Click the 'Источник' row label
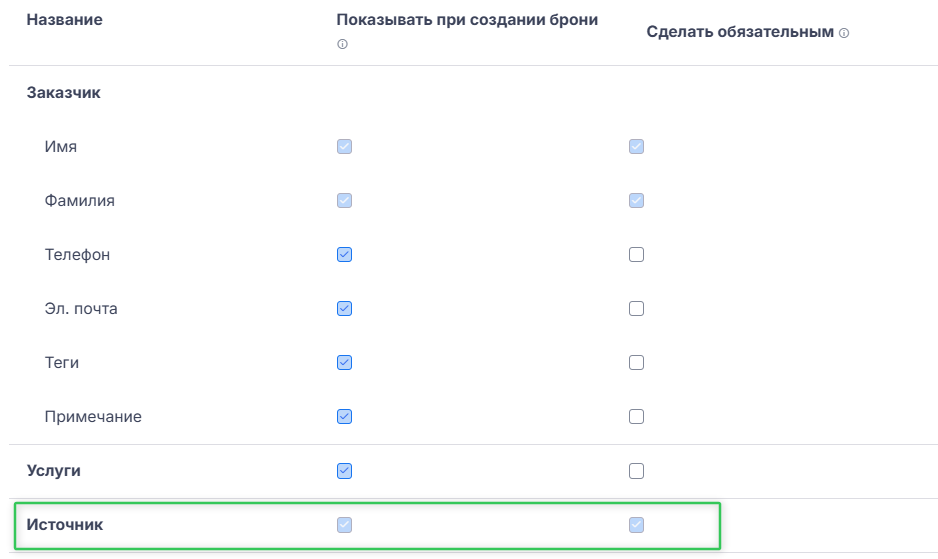Screen dimensions: 938x559 click(x=65, y=525)
